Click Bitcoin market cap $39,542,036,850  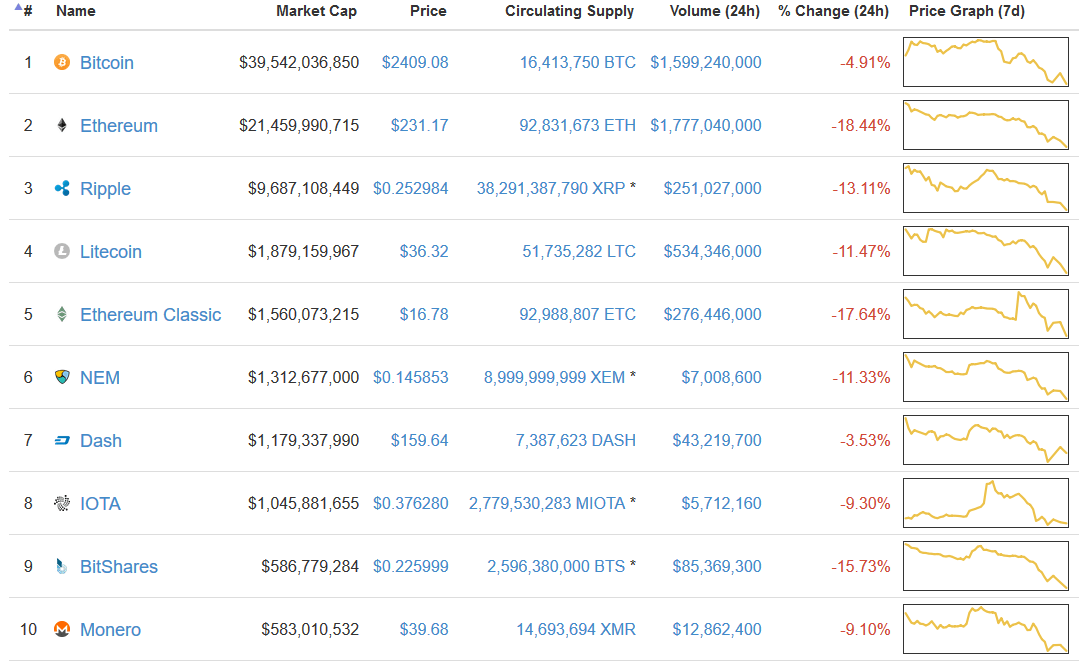click(299, 63)
